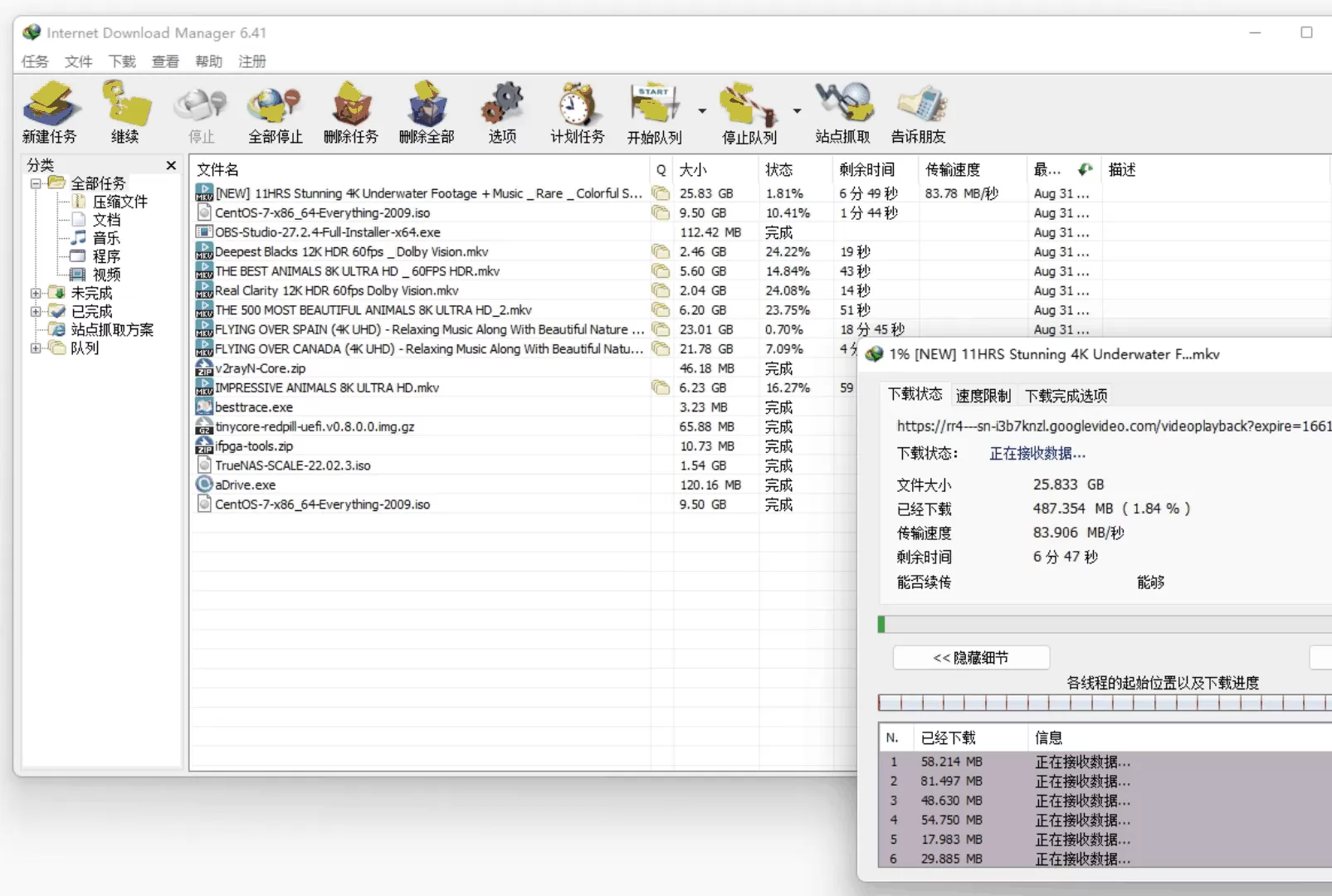Viewport: 1332px width, 896px height.
Task: Click the googlevideo download URL text
Action: (1114, 426)
